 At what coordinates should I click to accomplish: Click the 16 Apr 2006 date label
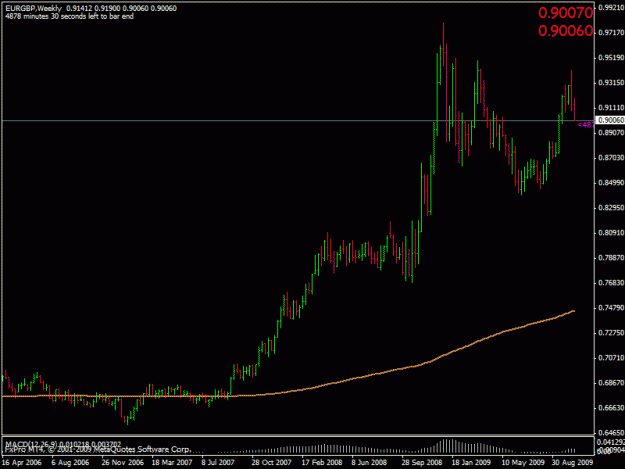pos(22,463)
